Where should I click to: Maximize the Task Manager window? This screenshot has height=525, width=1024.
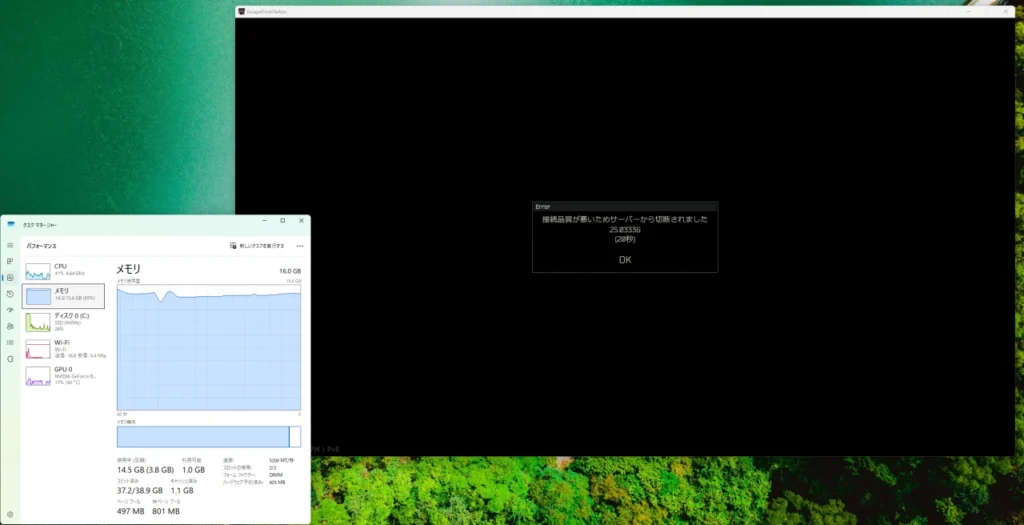pyautogui.click(x=282, y=220)
